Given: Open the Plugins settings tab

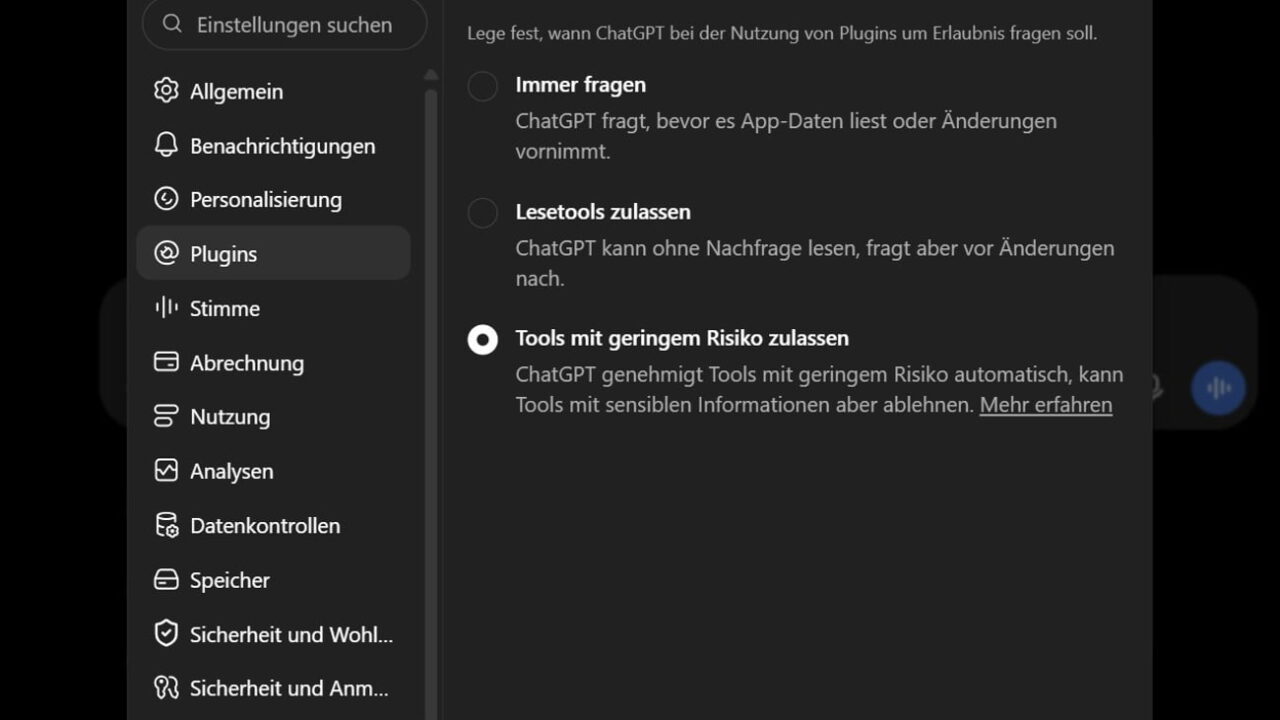Looking at the screenshot, I should point(273,253).
